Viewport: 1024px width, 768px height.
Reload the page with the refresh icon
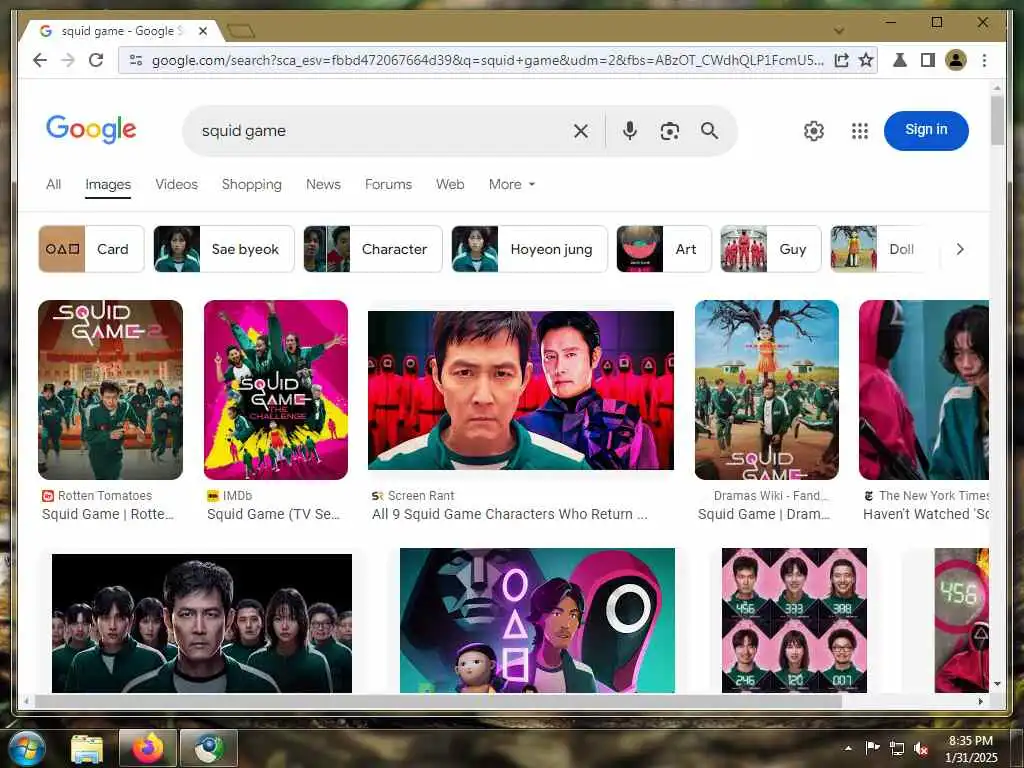pos(96,60)
